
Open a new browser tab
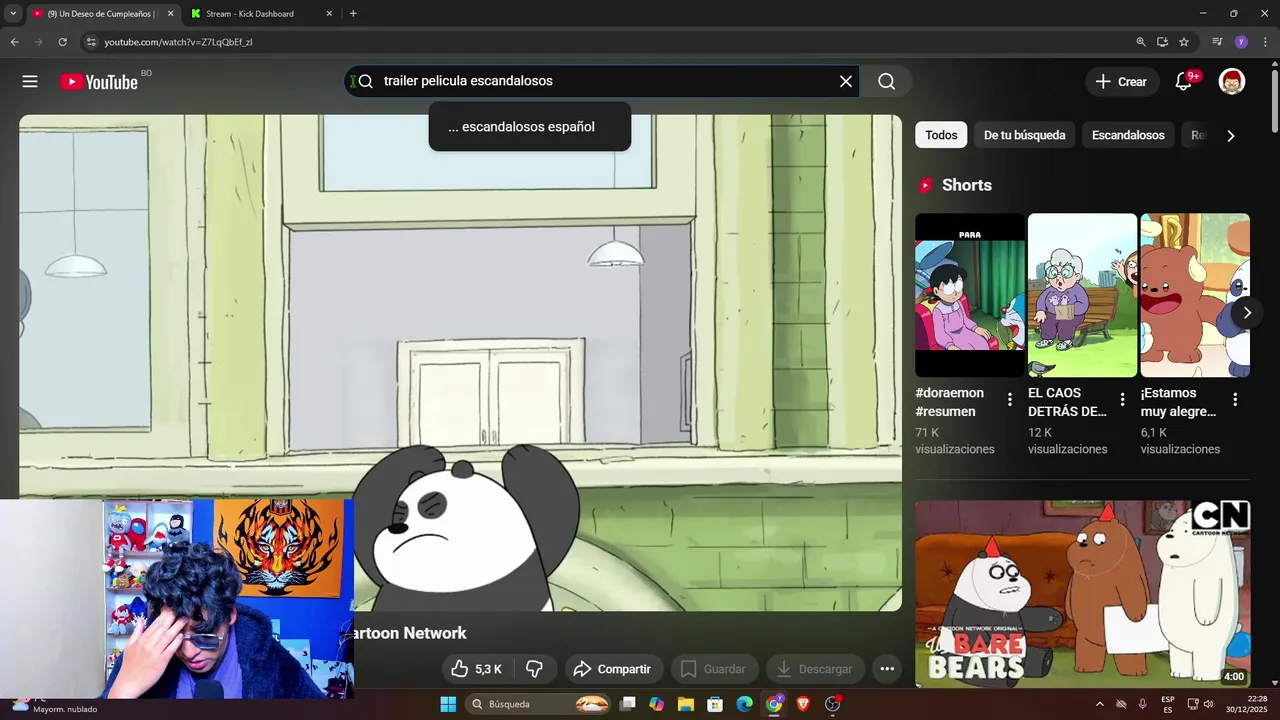pyautogui.click(x=353, y=14)
